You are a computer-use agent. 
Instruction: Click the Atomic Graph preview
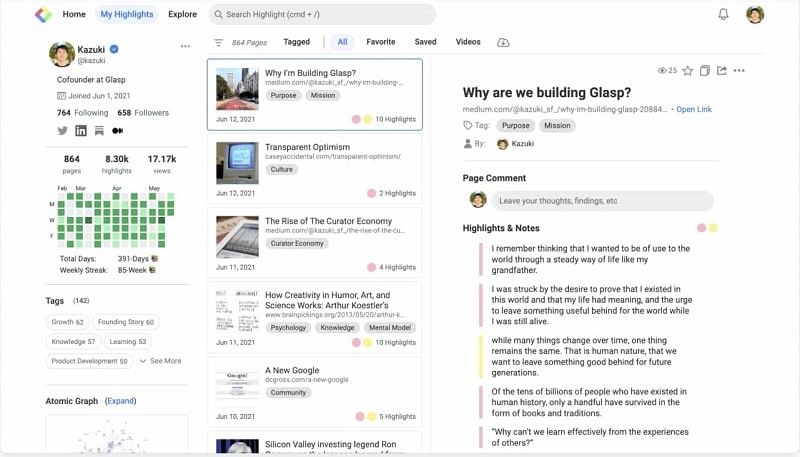117,434
